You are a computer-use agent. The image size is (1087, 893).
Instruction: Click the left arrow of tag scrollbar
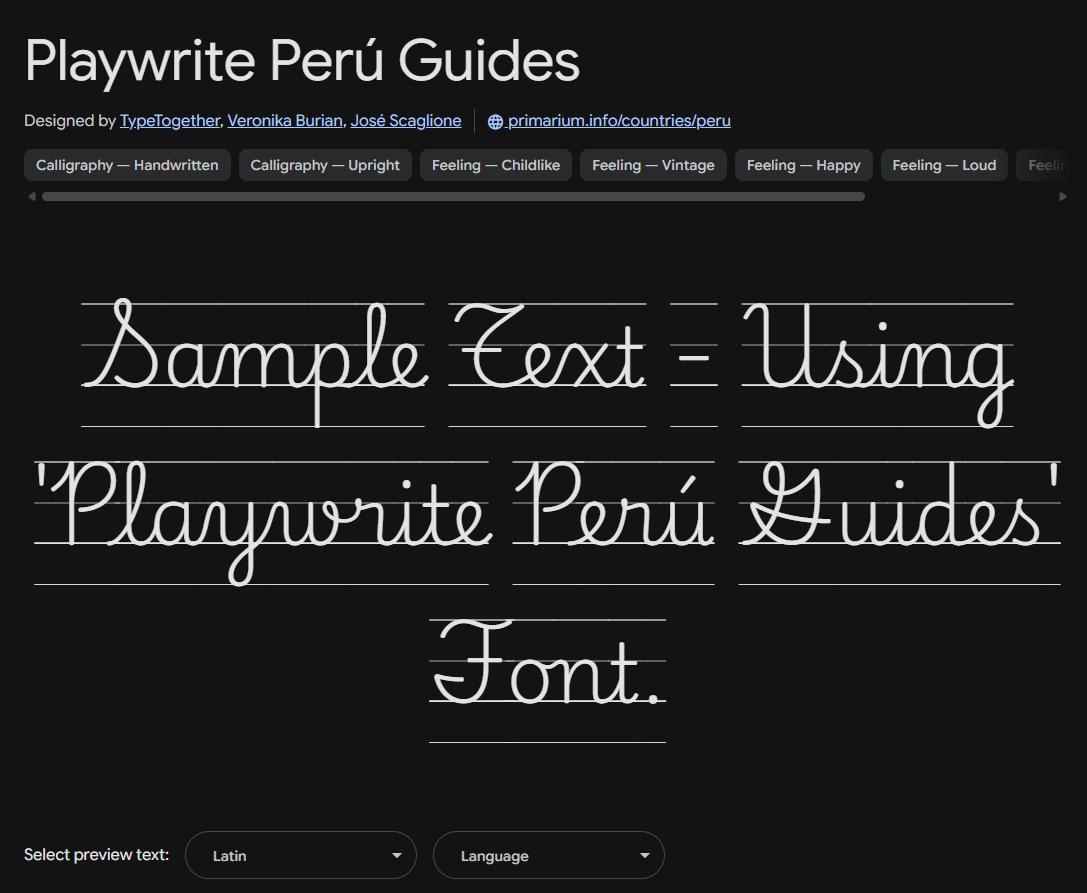click(x=31, y=197)
